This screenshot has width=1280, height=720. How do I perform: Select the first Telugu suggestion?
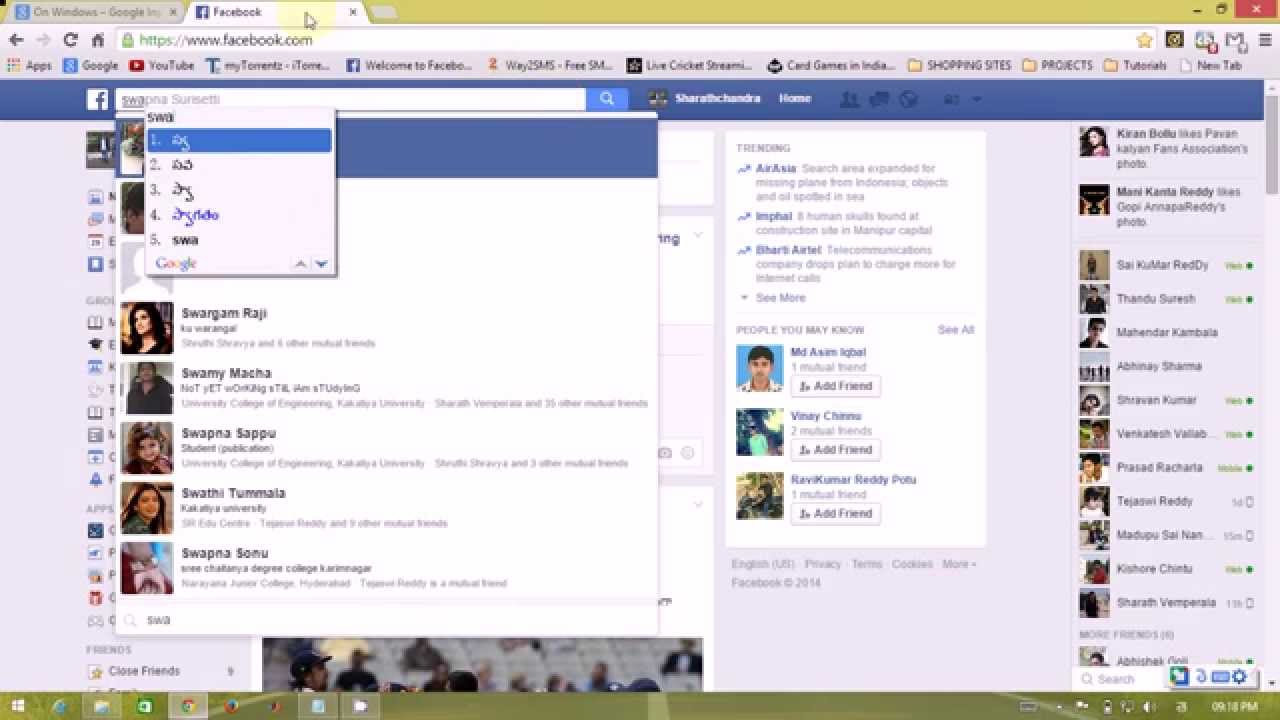[x=240, y=141]
